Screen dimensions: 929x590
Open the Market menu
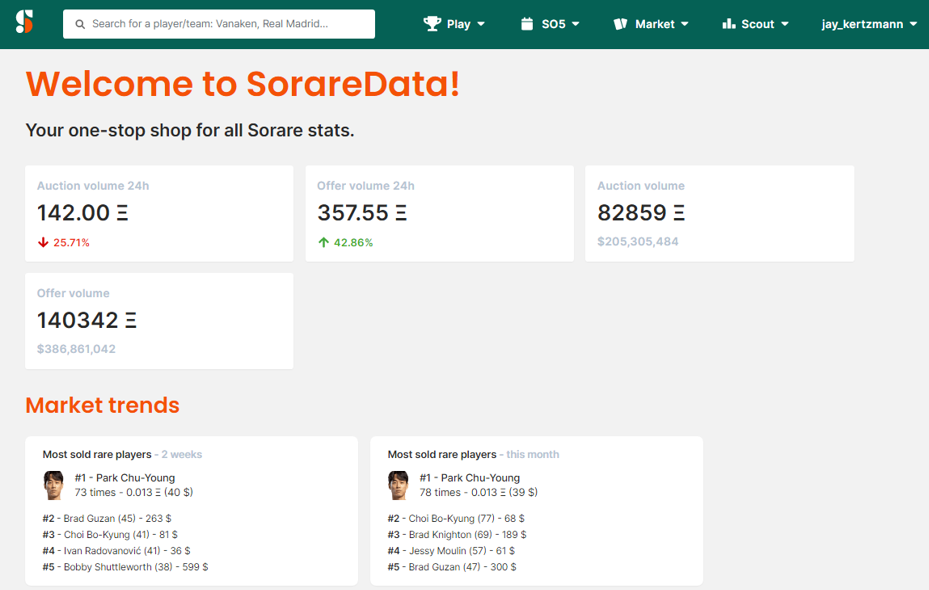[651, 24]
